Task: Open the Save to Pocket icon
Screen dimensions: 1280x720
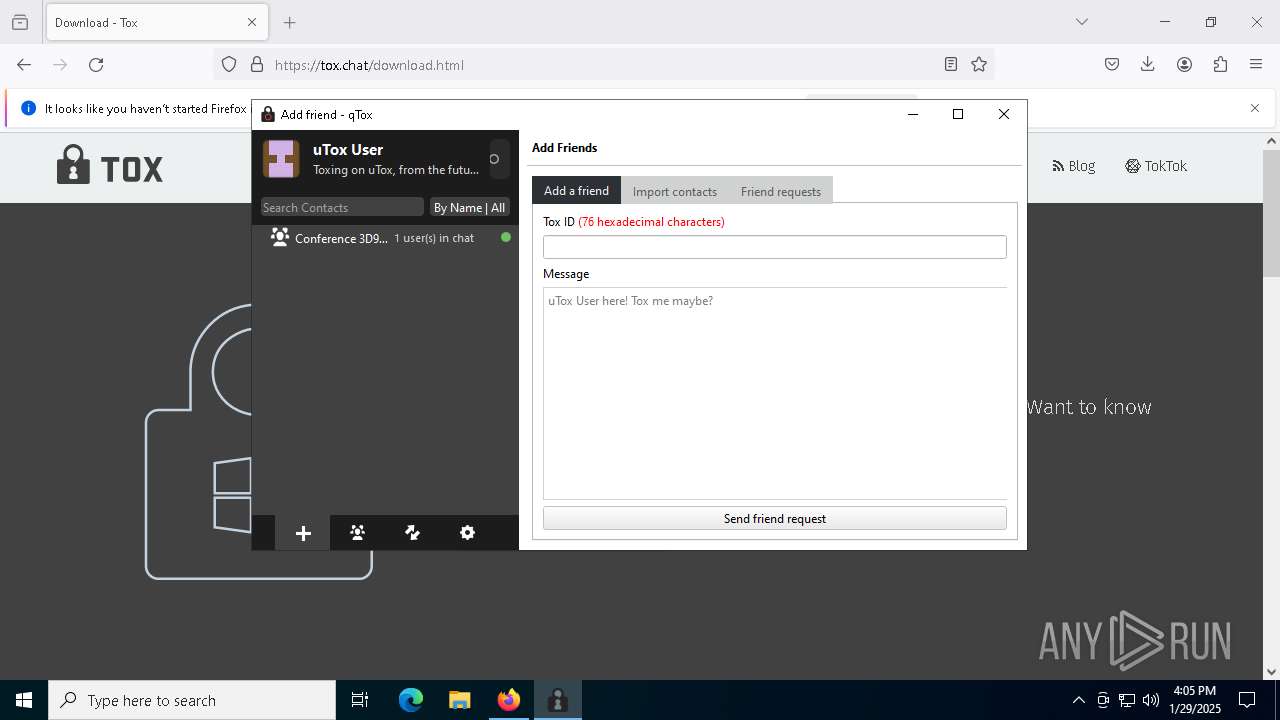Action: (x=1112, y=65)
